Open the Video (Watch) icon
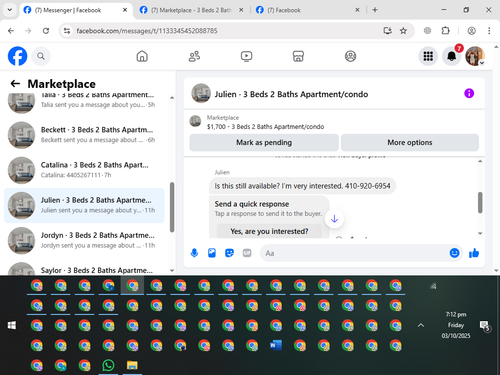This screenshot has height=375, width=500. pyautogui.click(x=246, y=56)
